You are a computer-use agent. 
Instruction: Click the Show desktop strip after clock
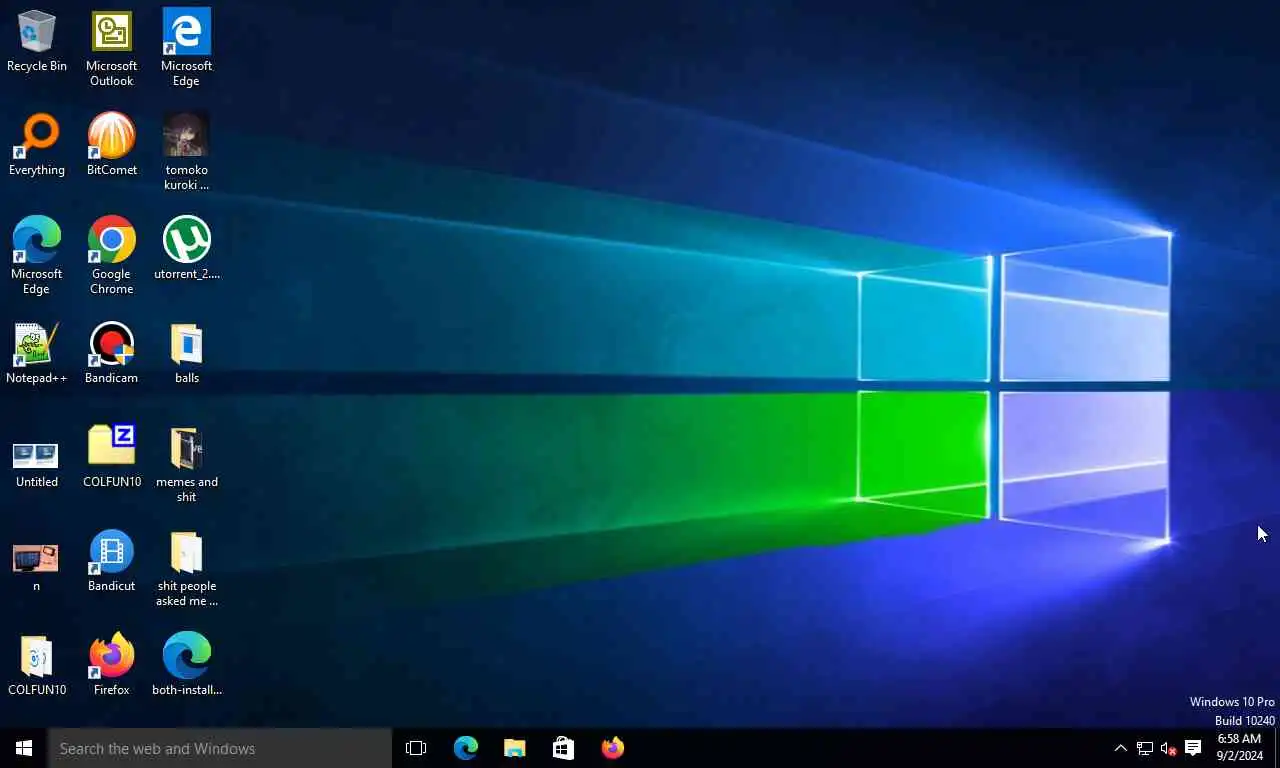1277,748
